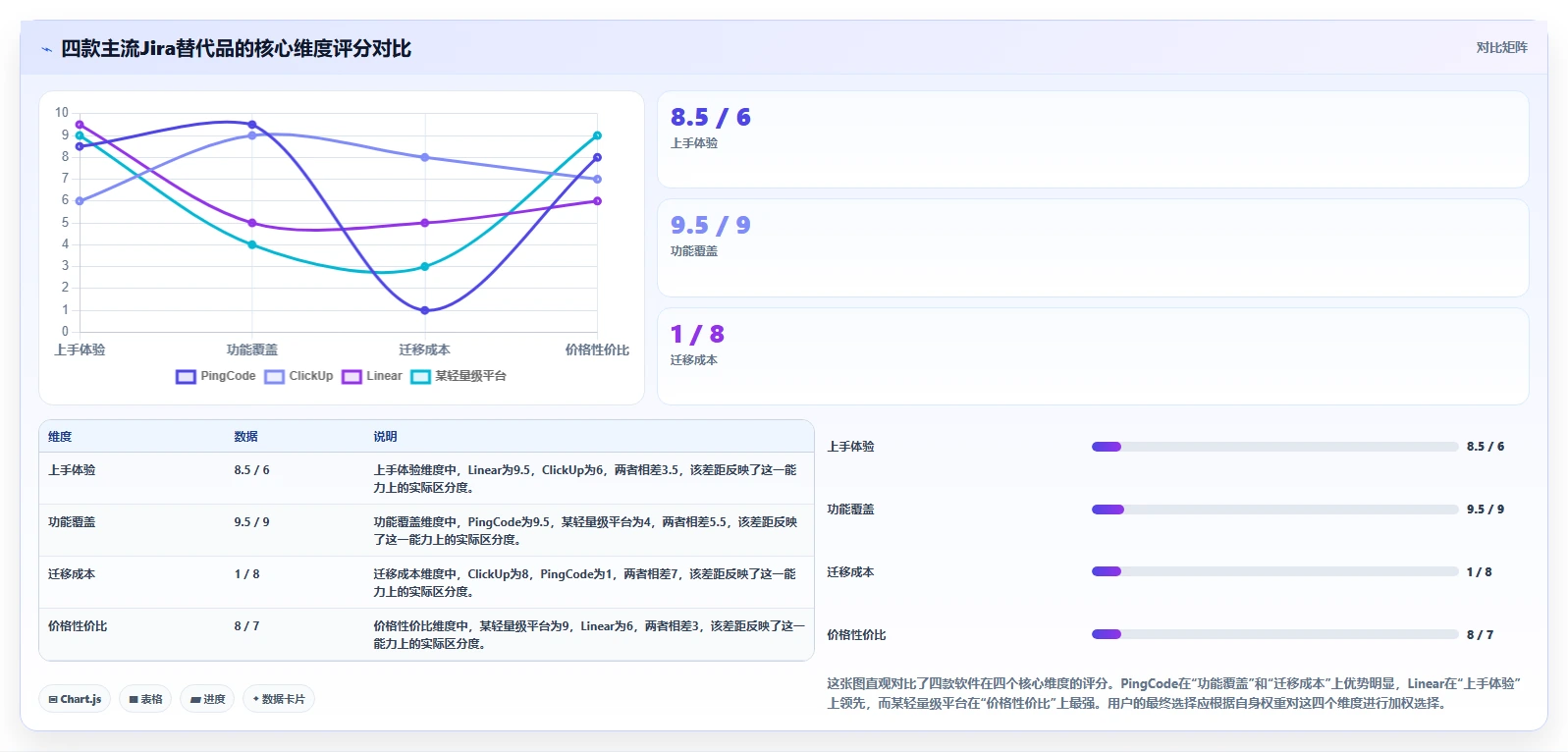The width and height of the screenshot is (1568, 752).
Task: Toggle the PingCode legend swatch
Action: 186,377
